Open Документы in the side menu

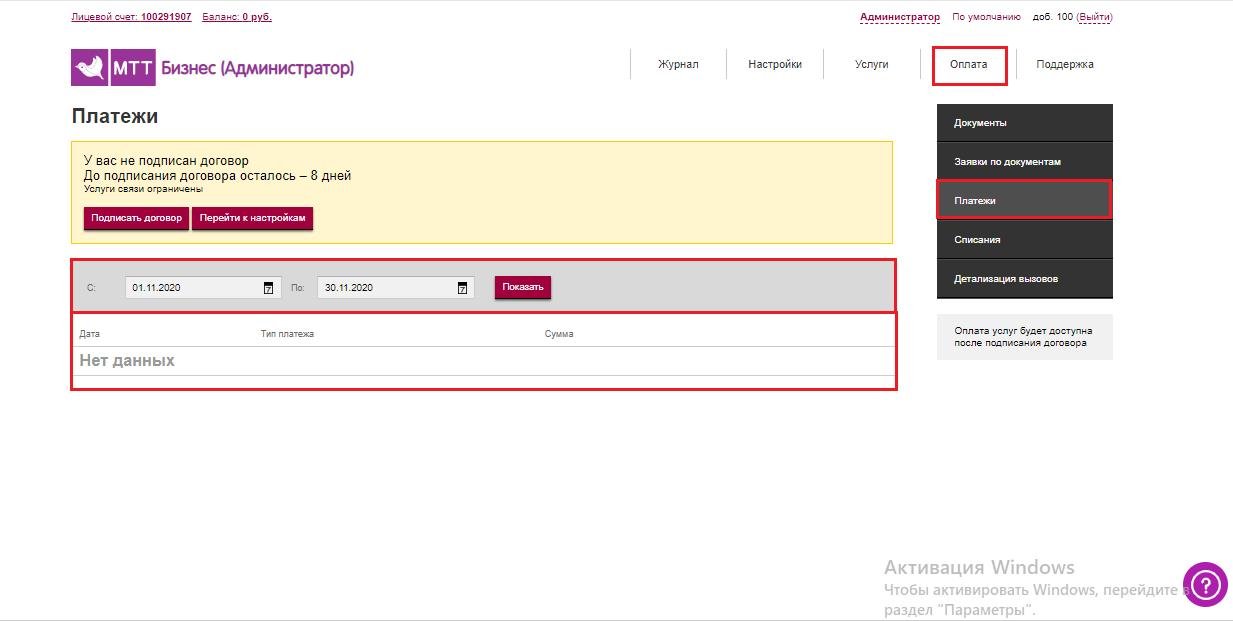coord(1025,123)
